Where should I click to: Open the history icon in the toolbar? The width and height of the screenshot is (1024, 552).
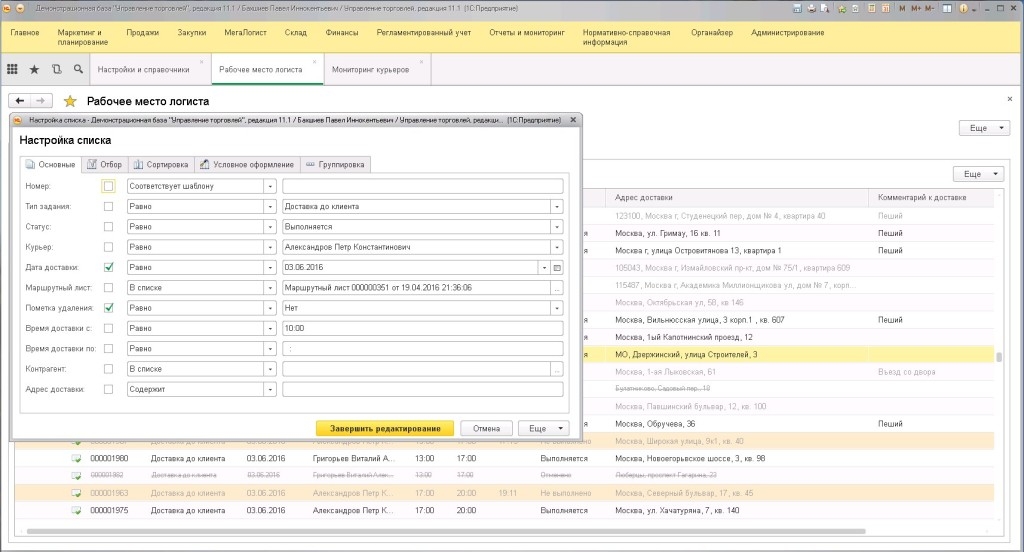click(56, 69)
